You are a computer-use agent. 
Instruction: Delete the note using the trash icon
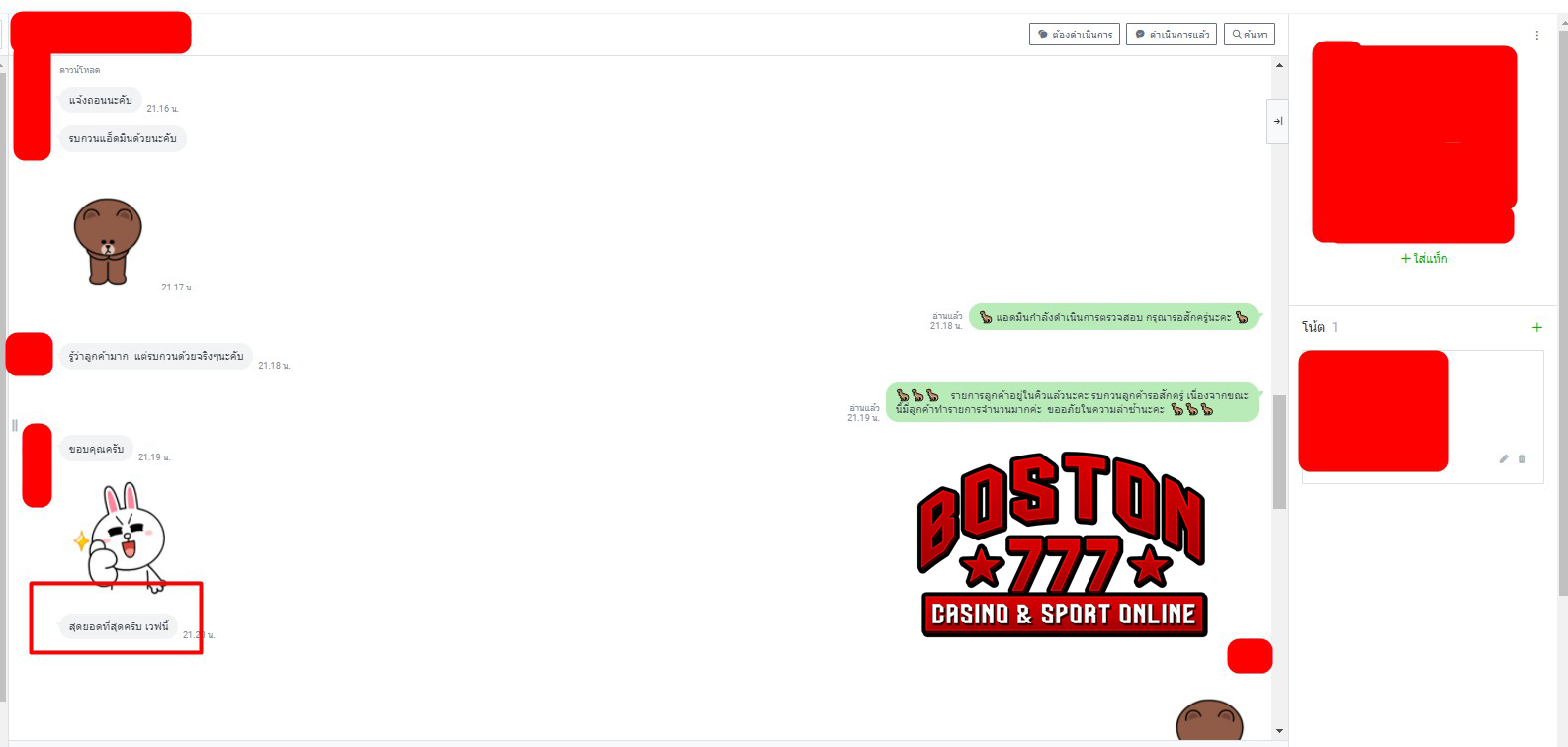pos(1522,458)
